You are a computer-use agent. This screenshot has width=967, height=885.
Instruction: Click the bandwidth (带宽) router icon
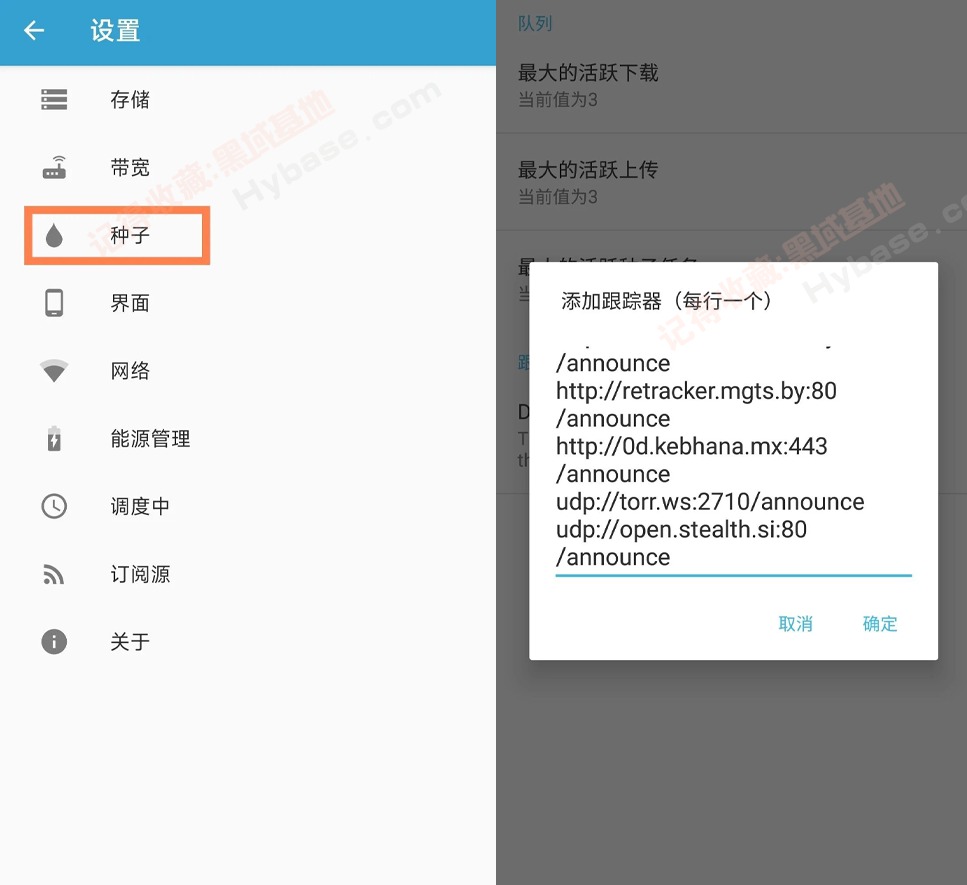coord(54,167)
